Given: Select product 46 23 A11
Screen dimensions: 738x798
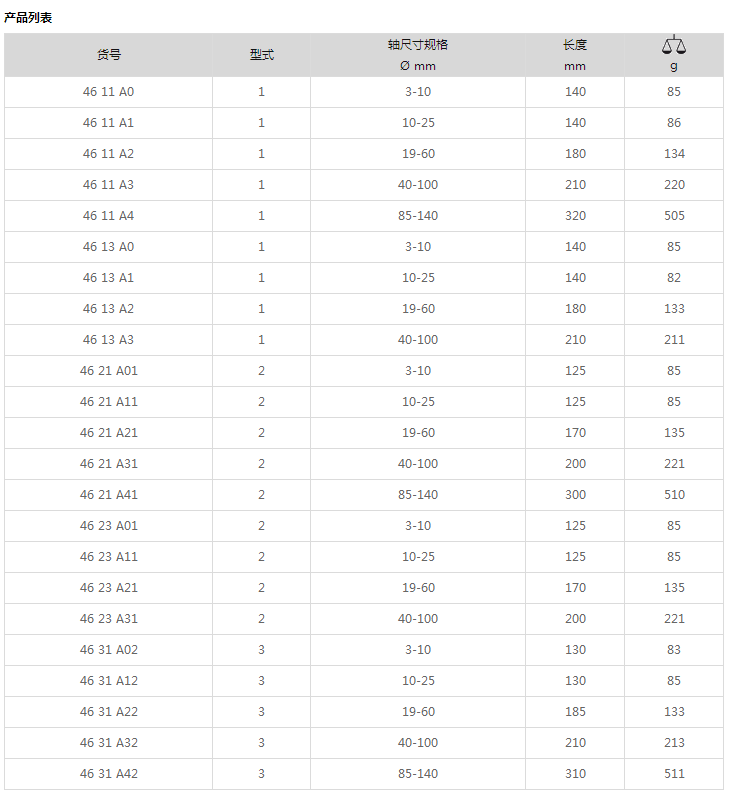Looking at the screenshot, I should (108, 557).
